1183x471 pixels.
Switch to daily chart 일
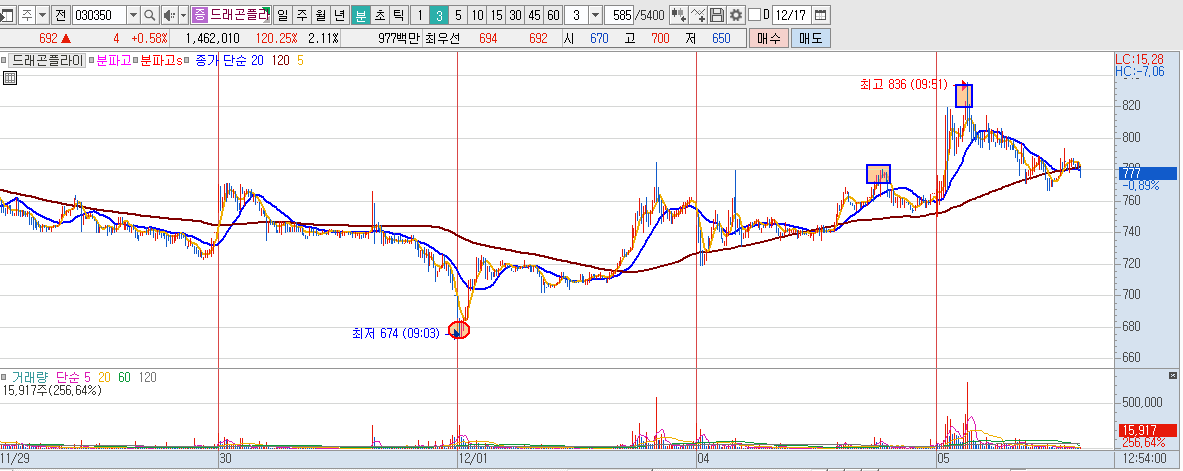point(282,14)
